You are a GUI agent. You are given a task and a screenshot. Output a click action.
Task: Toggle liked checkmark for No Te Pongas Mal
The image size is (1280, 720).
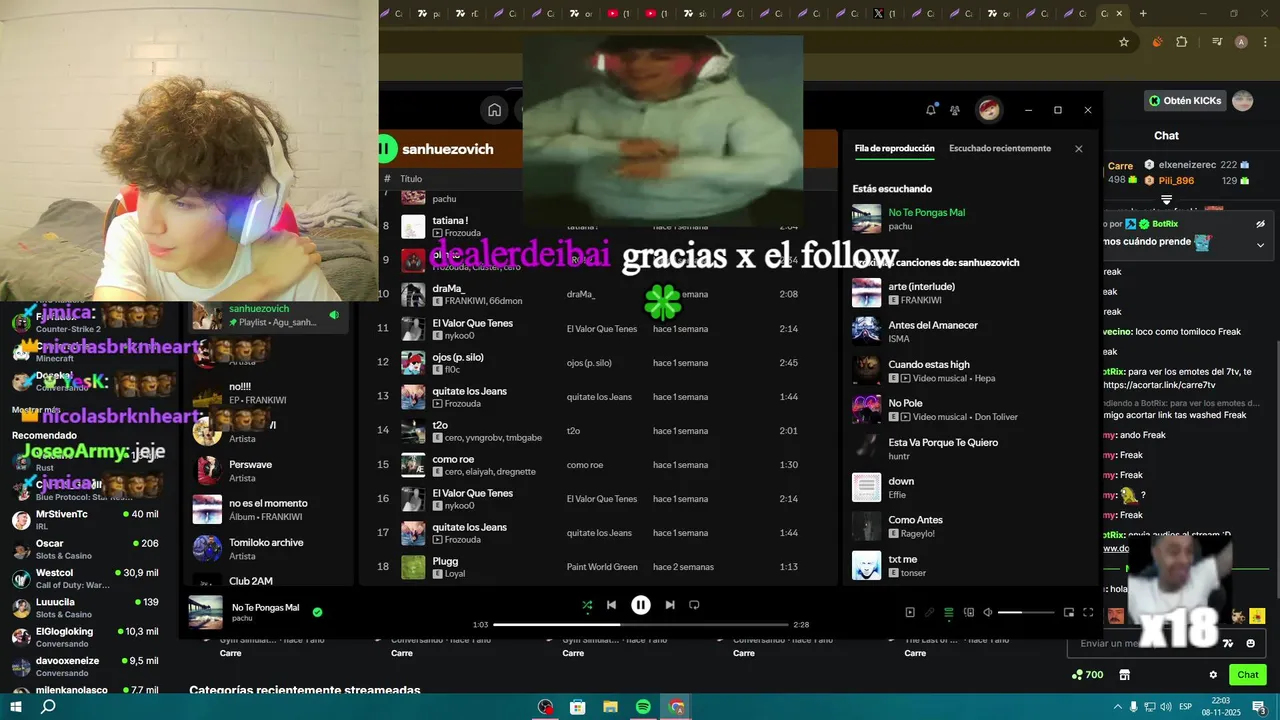[x=317, y=612]
